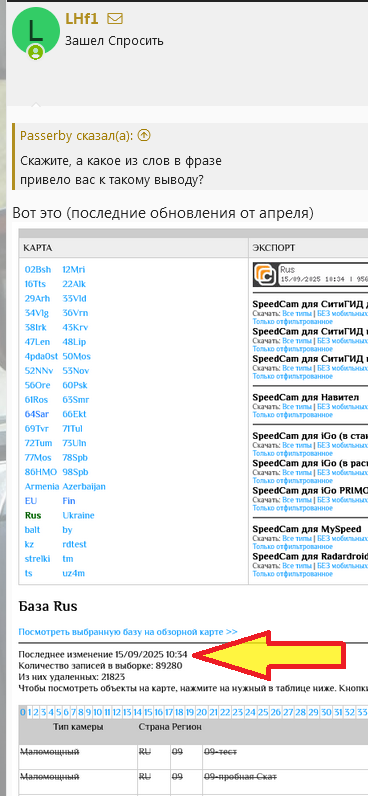
Task: Open the Armenia map link
Action: [42, 486]
